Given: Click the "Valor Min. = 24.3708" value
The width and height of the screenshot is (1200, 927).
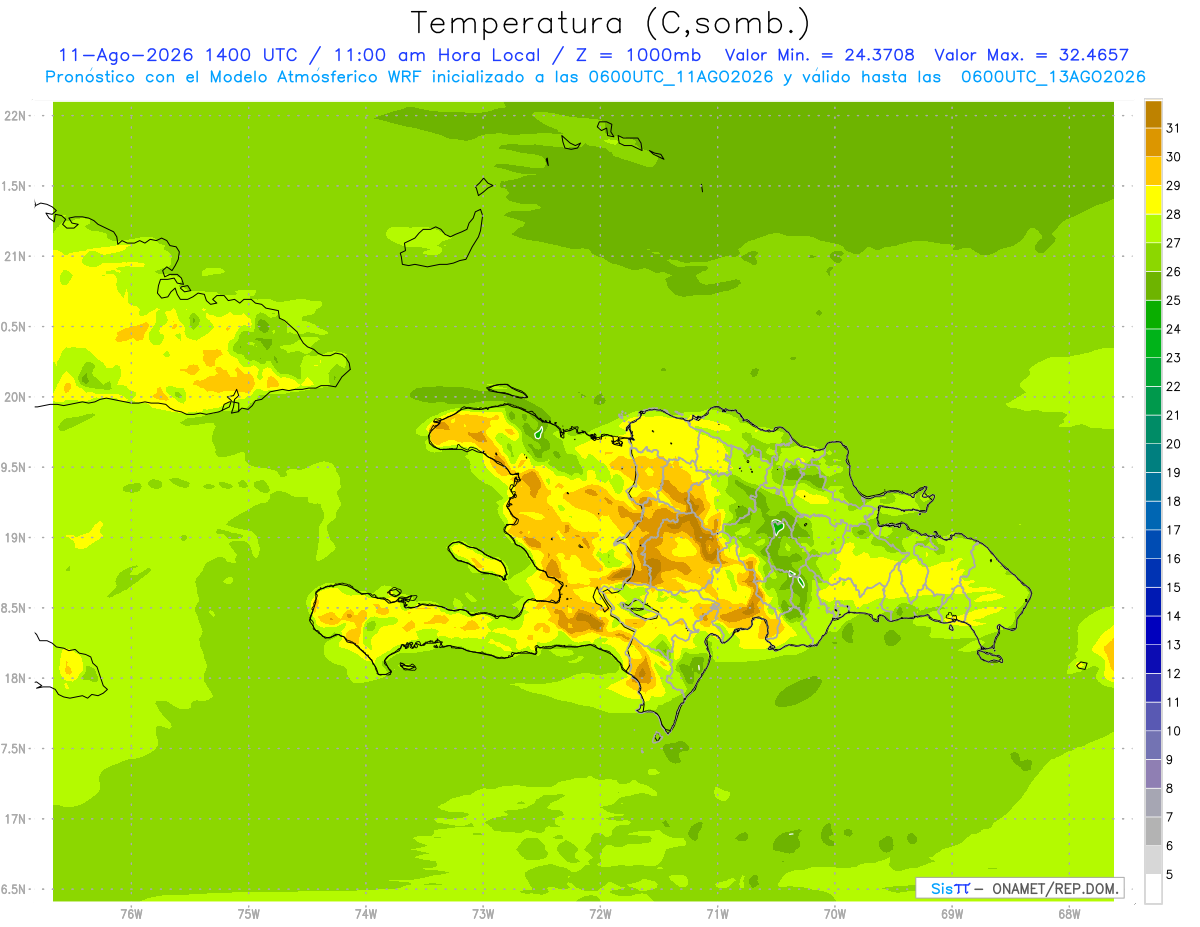Looking at the screenshot, I should click(x=819, y=55).
